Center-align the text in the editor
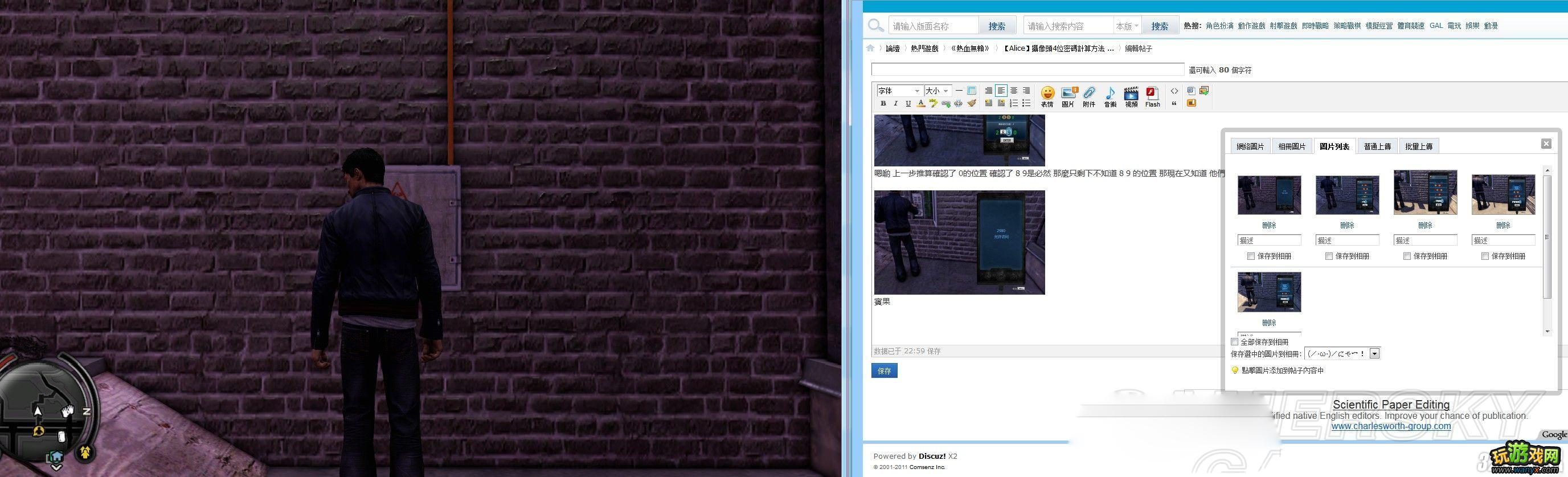This screenshot has height=477, width=1568. pos(1013,91)
